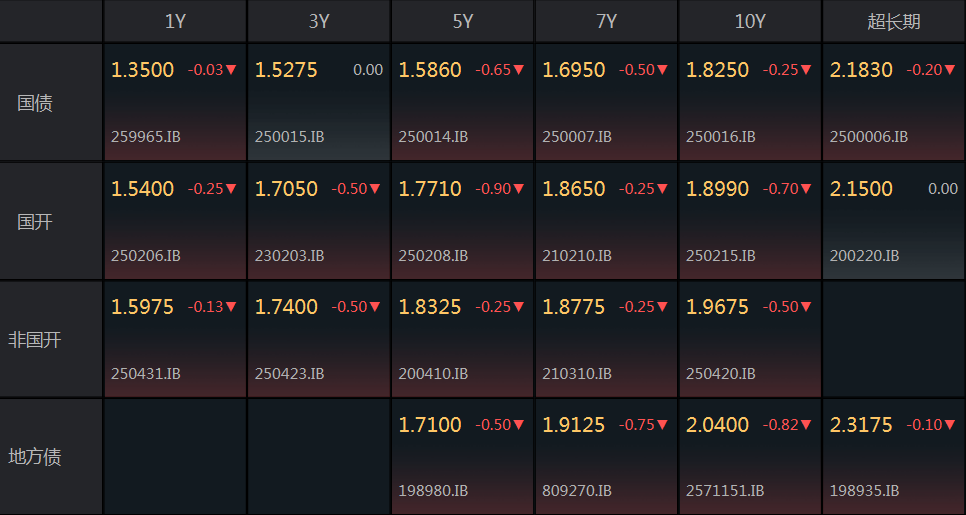The height and width of the screenshot is (515, 966).
Task: Select the 5Y maturity column header
Action: [x=463, y=21]
